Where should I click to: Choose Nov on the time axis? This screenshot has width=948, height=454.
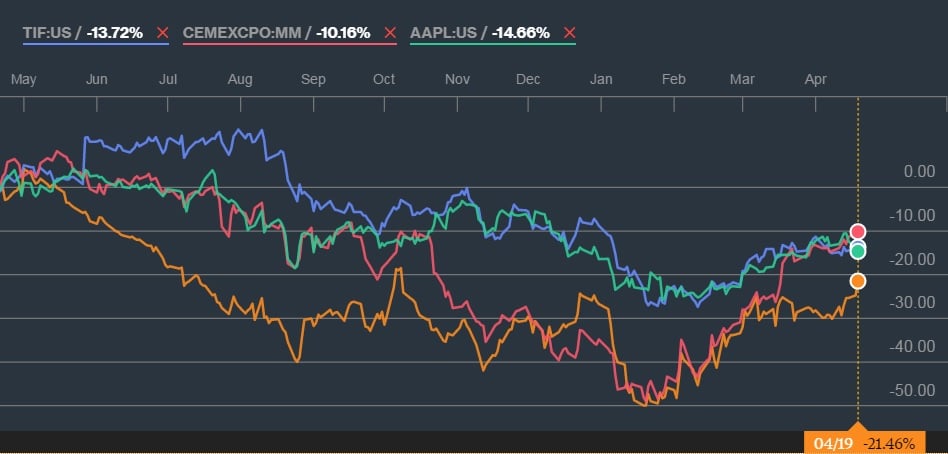coord(457,79)
